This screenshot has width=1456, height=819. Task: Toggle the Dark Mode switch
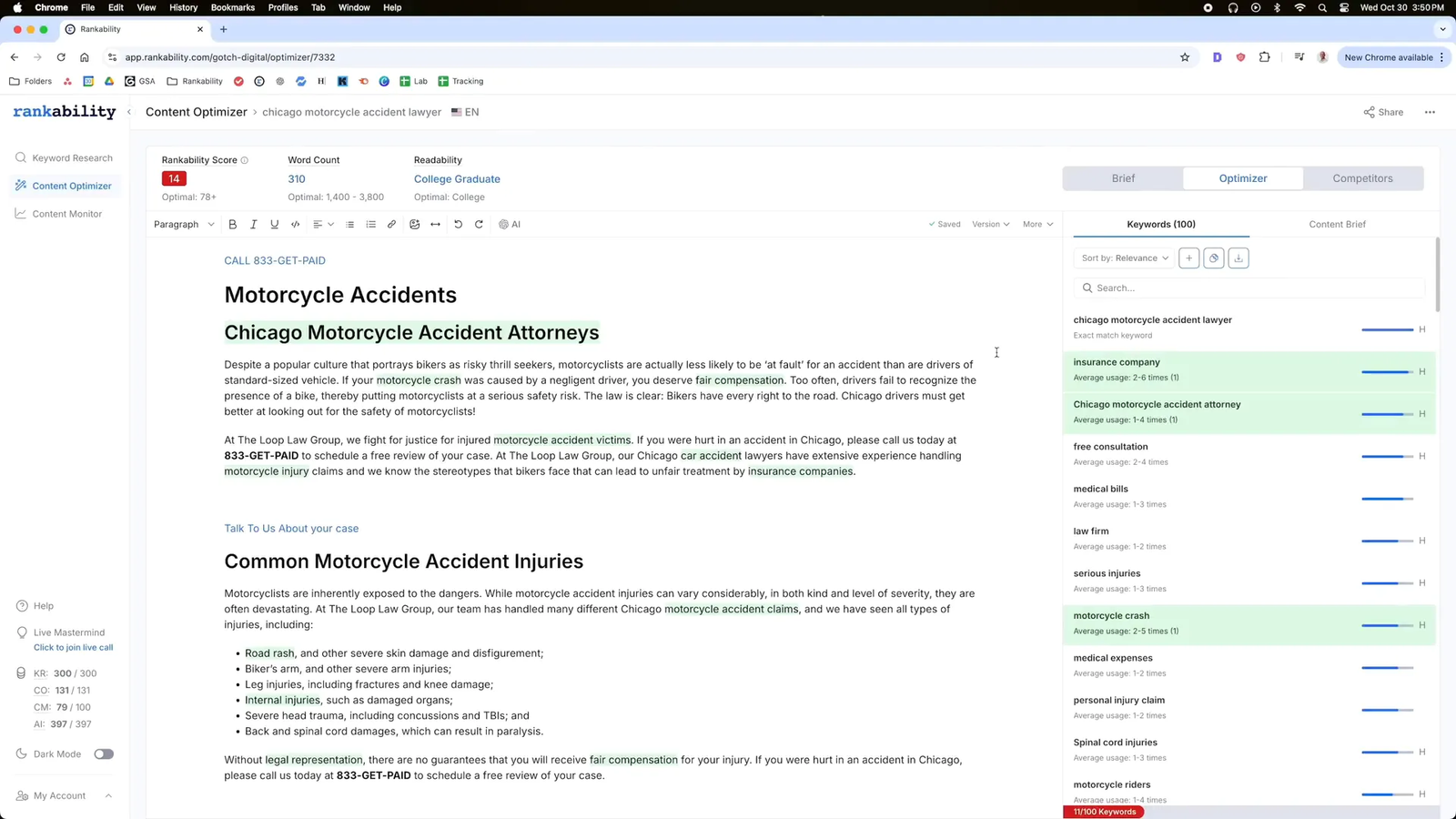point(104,754)
